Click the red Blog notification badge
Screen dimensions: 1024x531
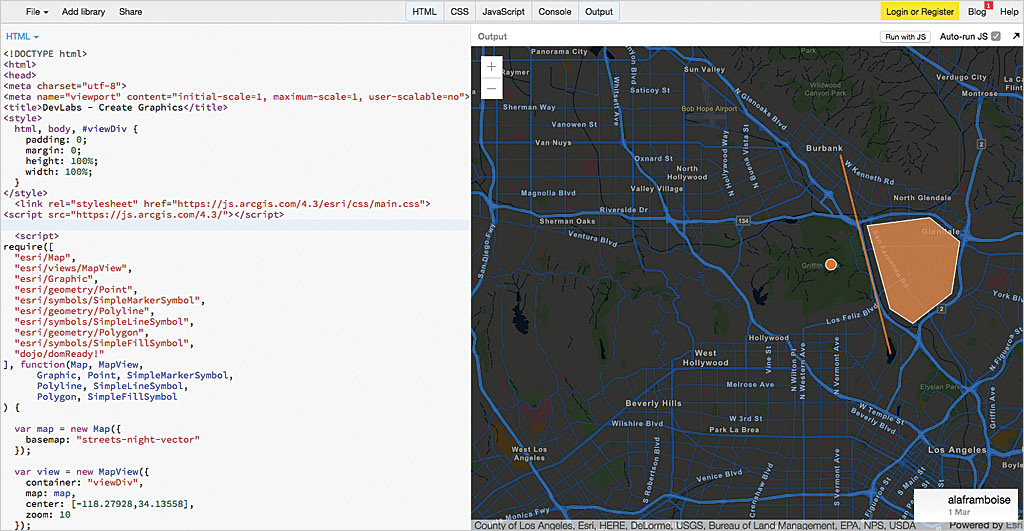988,6
